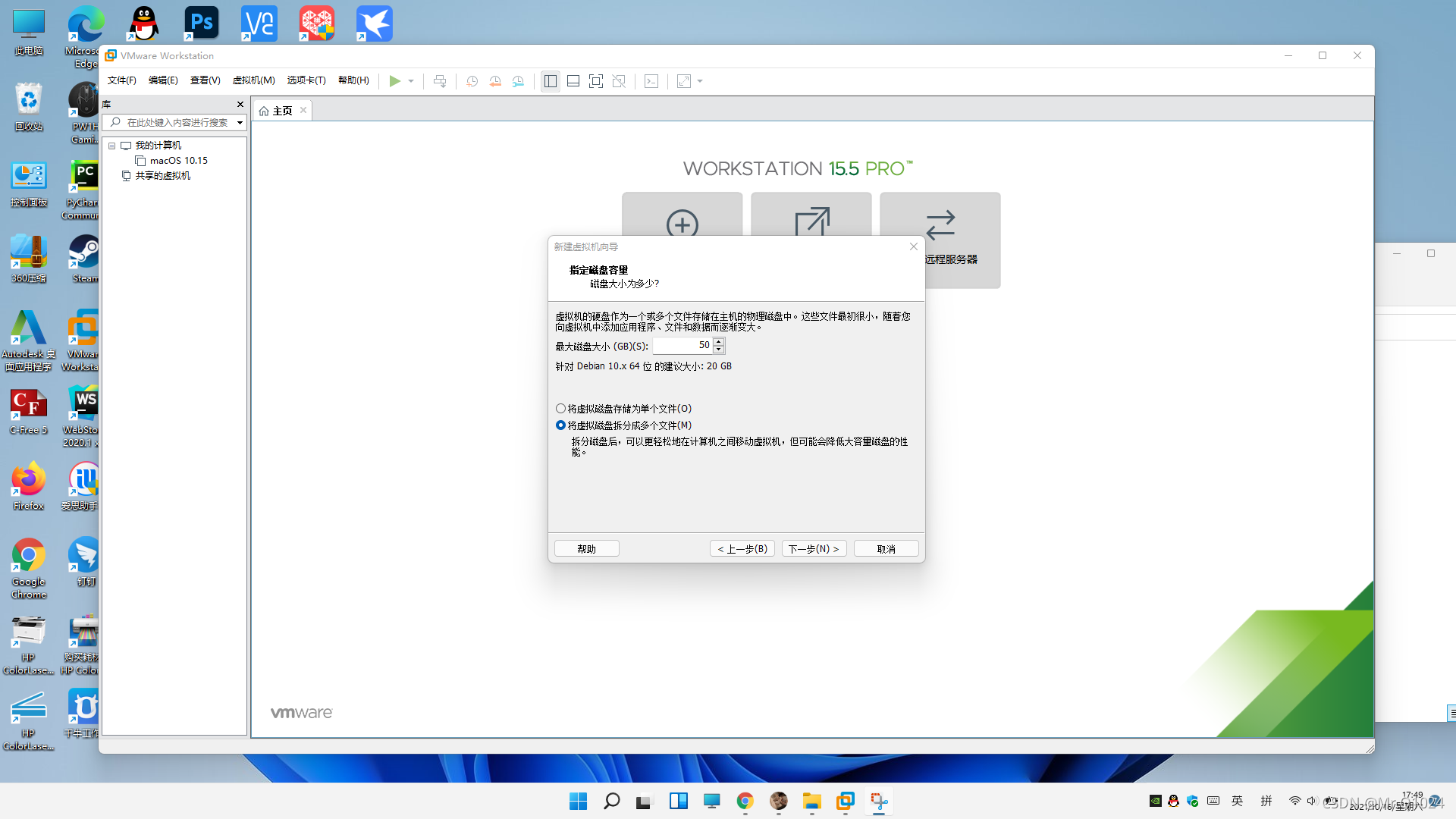Click the stretch guest display icon
The width and height of the screenshot is (1456, 819).
coord(684,81)
